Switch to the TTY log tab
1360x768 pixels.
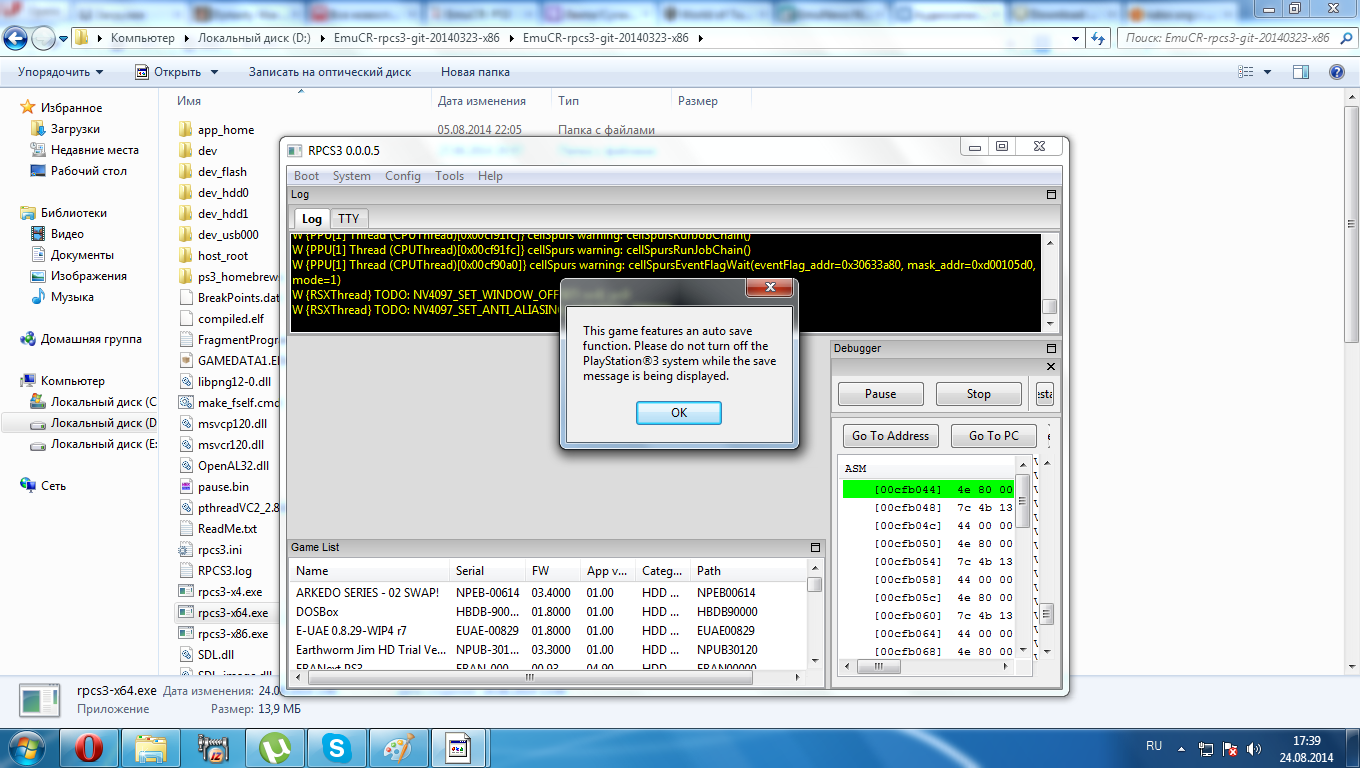(x=348, y=219)
